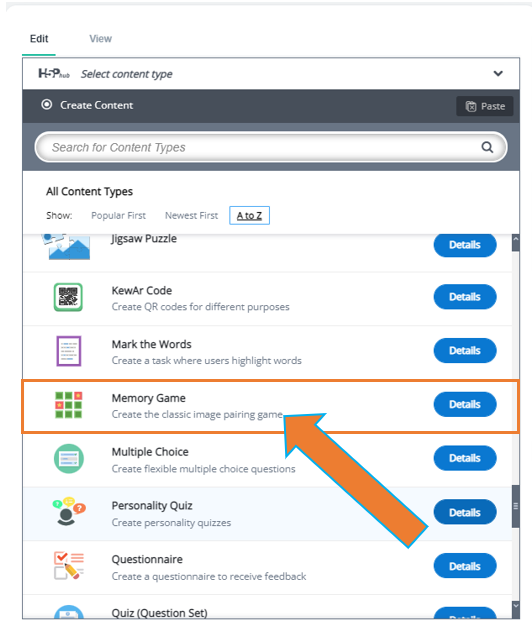Click scrollbar up arrow in list
This screenshot has width=532, height=632.
(x=515, y=239)
